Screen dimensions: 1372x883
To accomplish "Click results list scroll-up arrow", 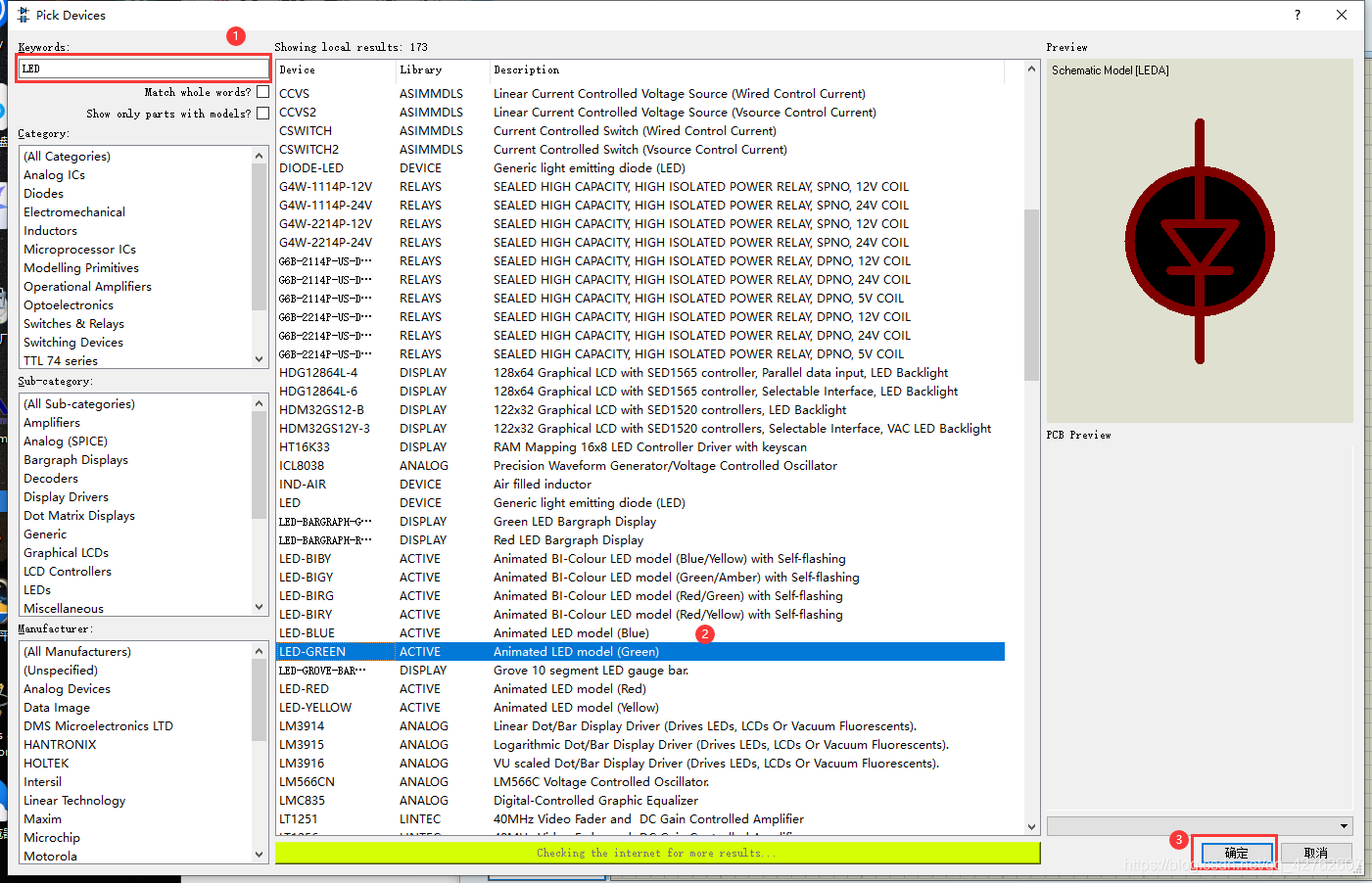I will click(x=1031, y=70).
